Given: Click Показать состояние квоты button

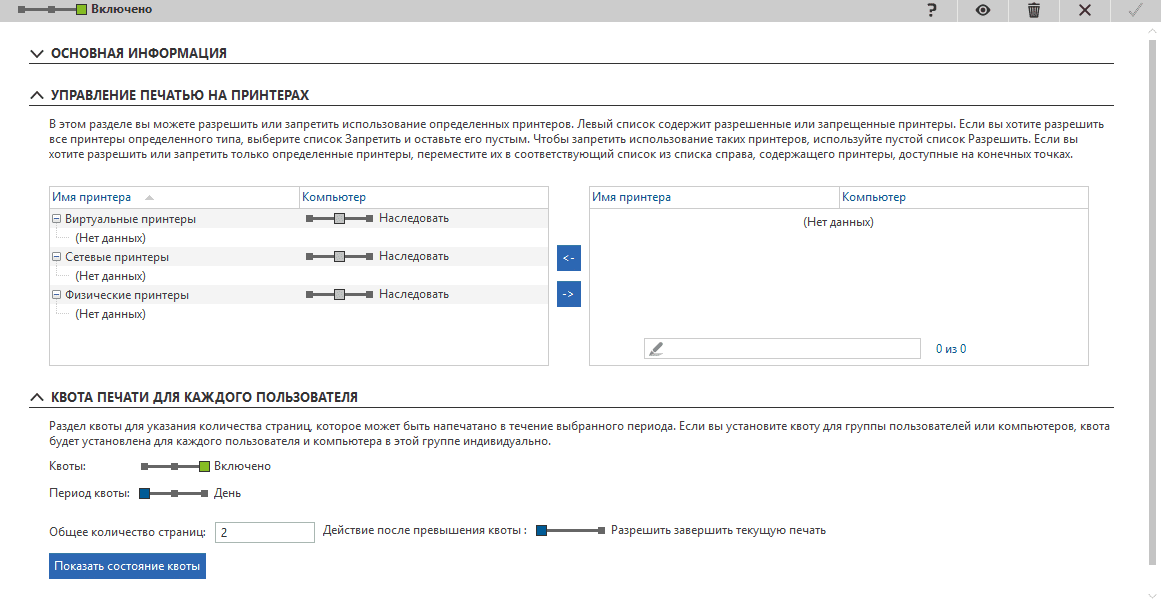Looking at the screenshot, I should click(127, 566).
